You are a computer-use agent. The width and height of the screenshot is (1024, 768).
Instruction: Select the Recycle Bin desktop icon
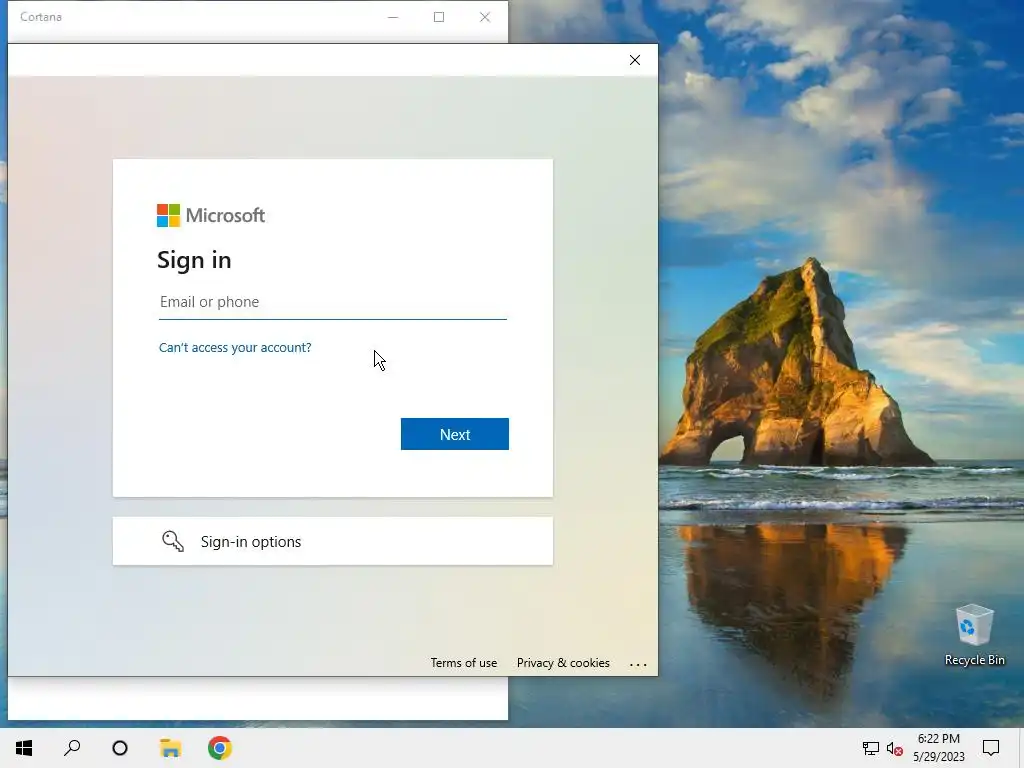[974, 635]
